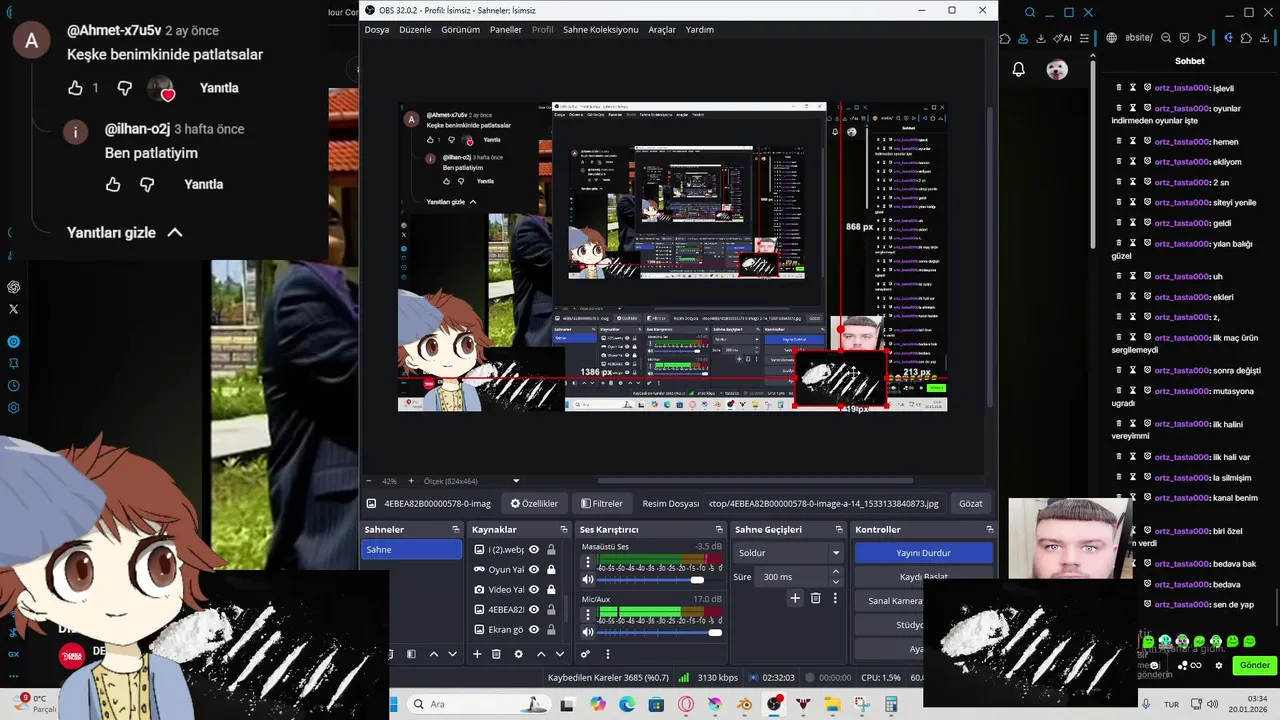Image resolution: width=1280 pixels, height=720 pixels.
Task: Like Ahmet-x7u5v's comment
Action: 75,88
